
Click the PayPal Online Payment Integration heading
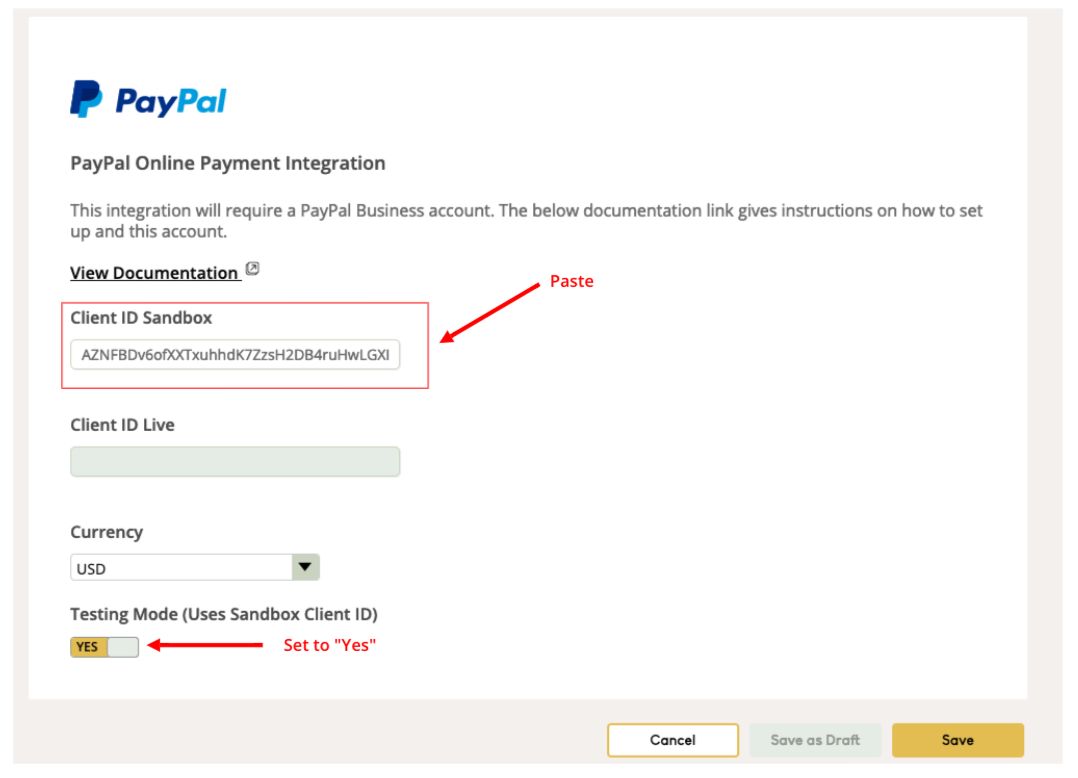(x=227, y=163)
